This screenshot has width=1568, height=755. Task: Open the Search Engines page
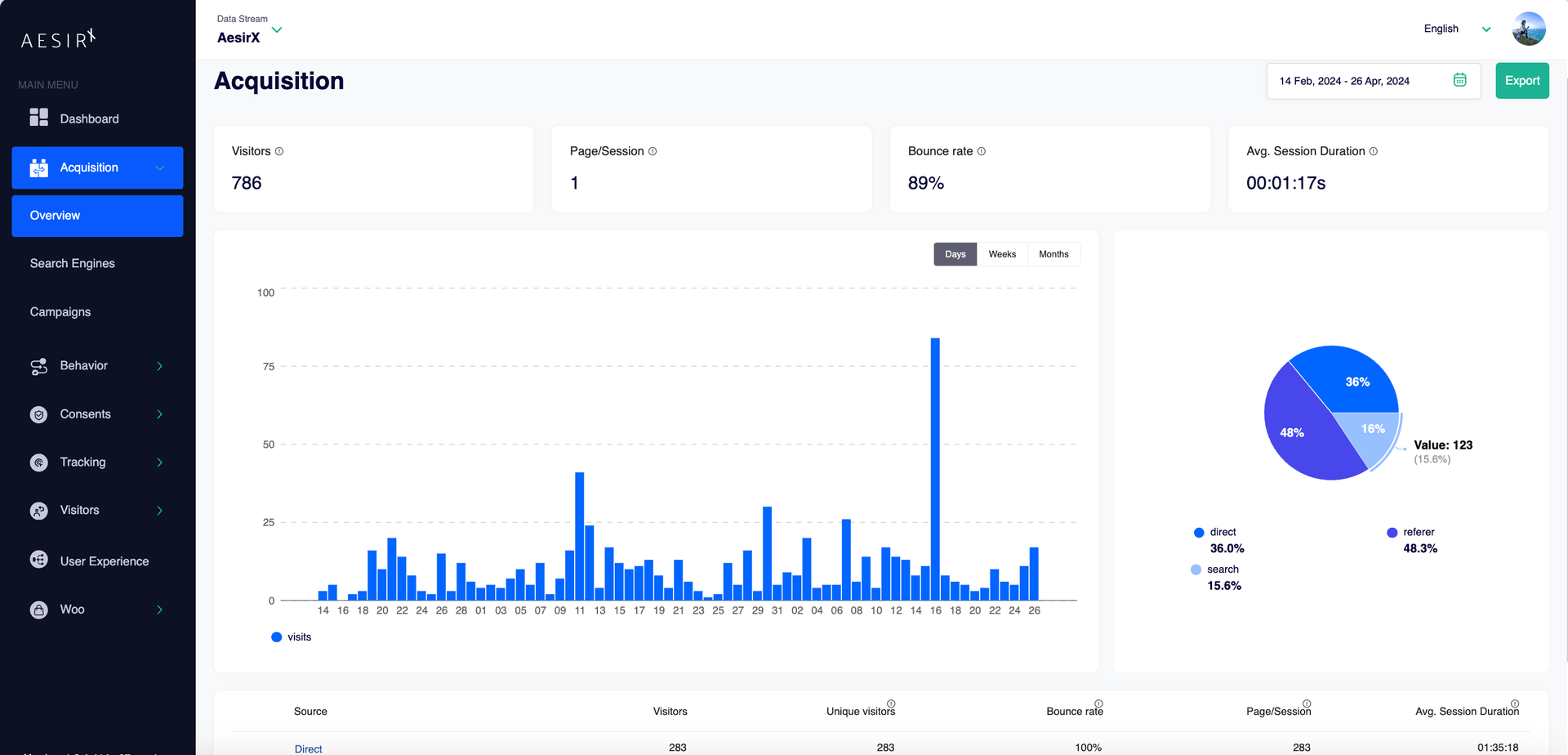click(72, 263)
